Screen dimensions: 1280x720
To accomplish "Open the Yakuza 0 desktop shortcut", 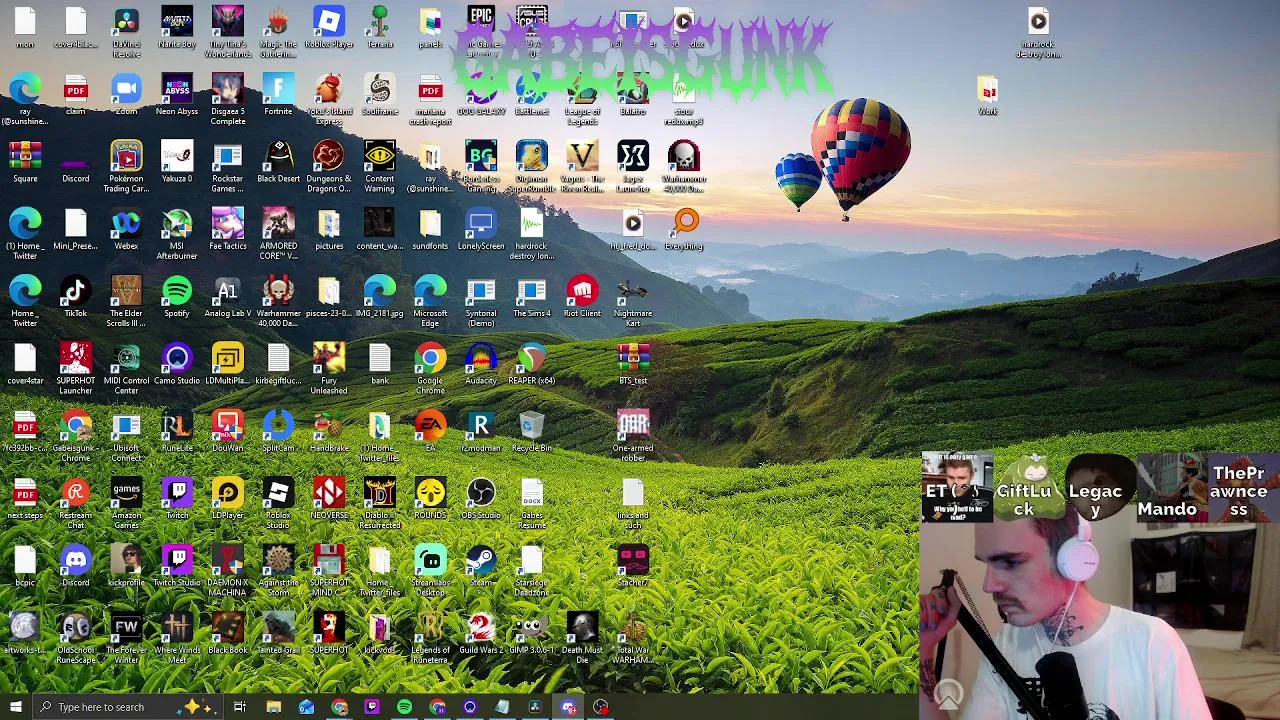I will click(177, 162).
